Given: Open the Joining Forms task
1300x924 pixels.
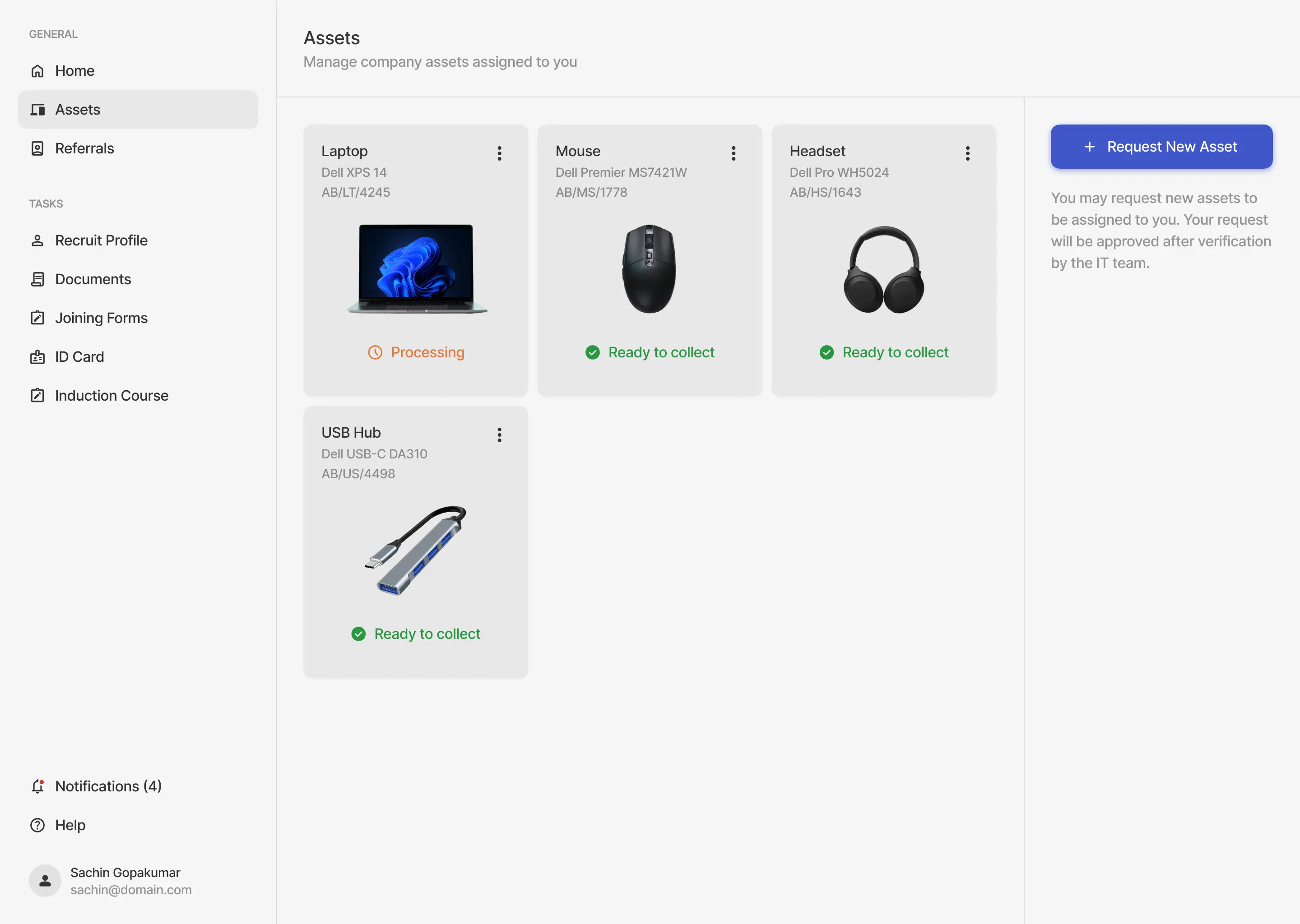Looking at the screenshot, I should [x=138, y=318].
